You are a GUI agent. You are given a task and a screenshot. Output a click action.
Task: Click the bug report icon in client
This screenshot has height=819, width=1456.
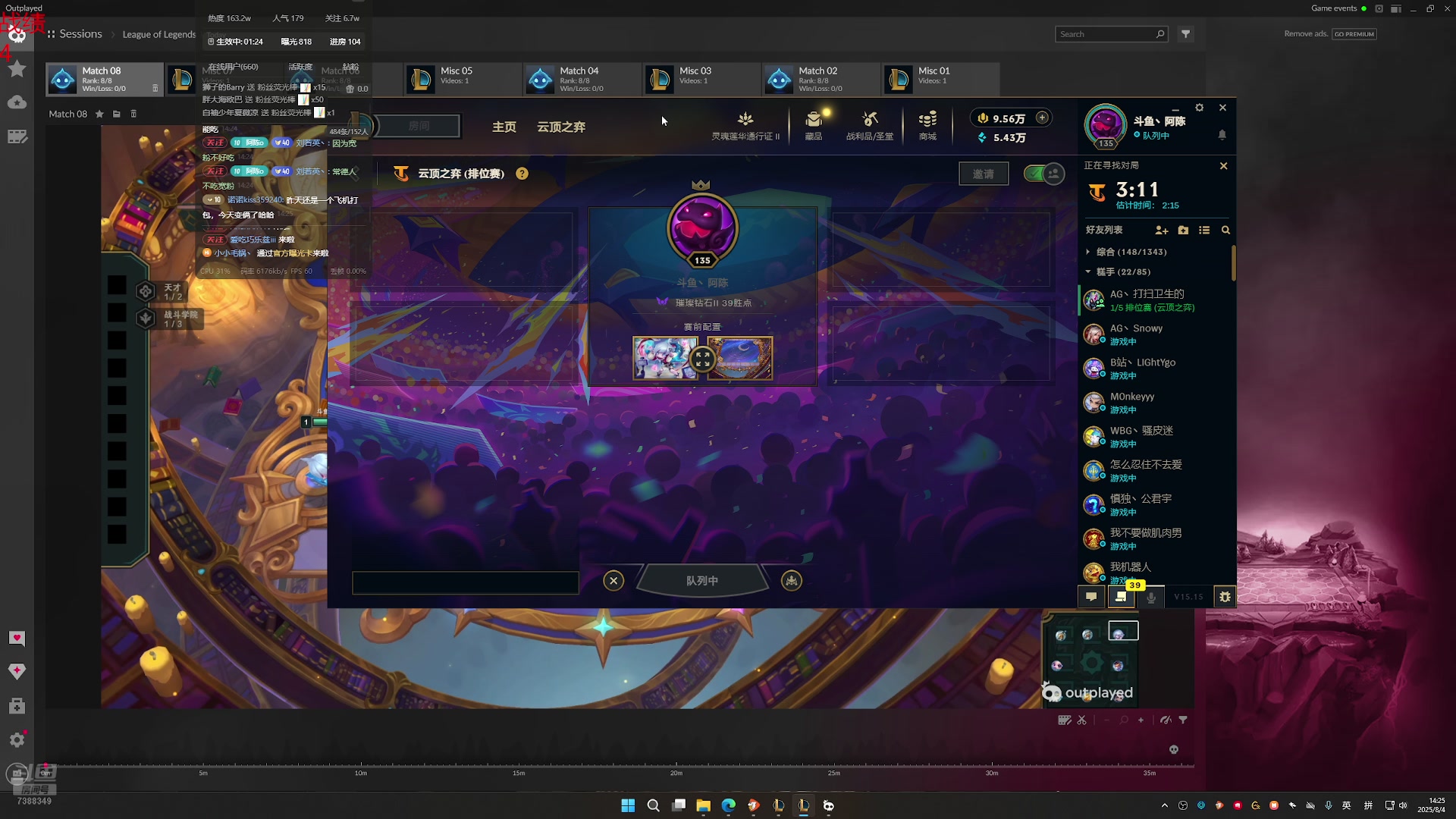click(x=1225, y=597)
